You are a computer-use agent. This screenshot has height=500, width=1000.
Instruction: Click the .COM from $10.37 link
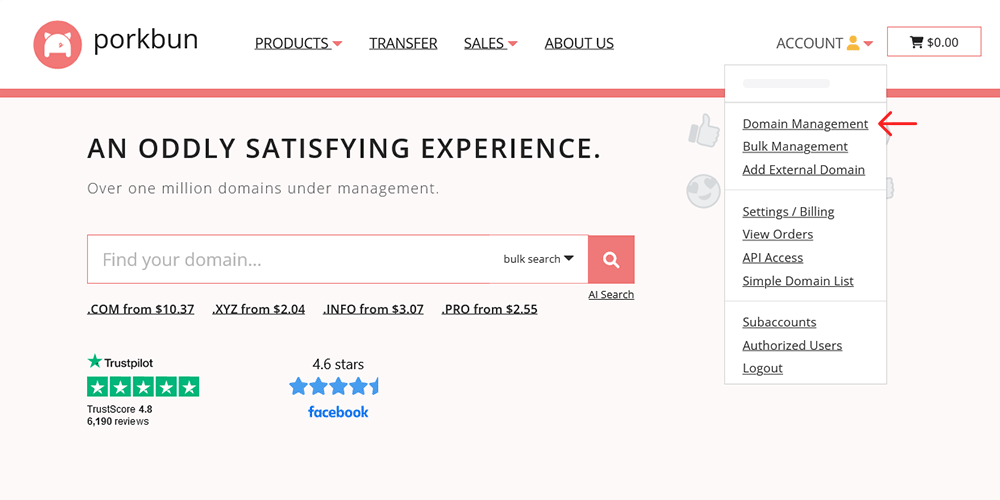[x=140, y=309]
